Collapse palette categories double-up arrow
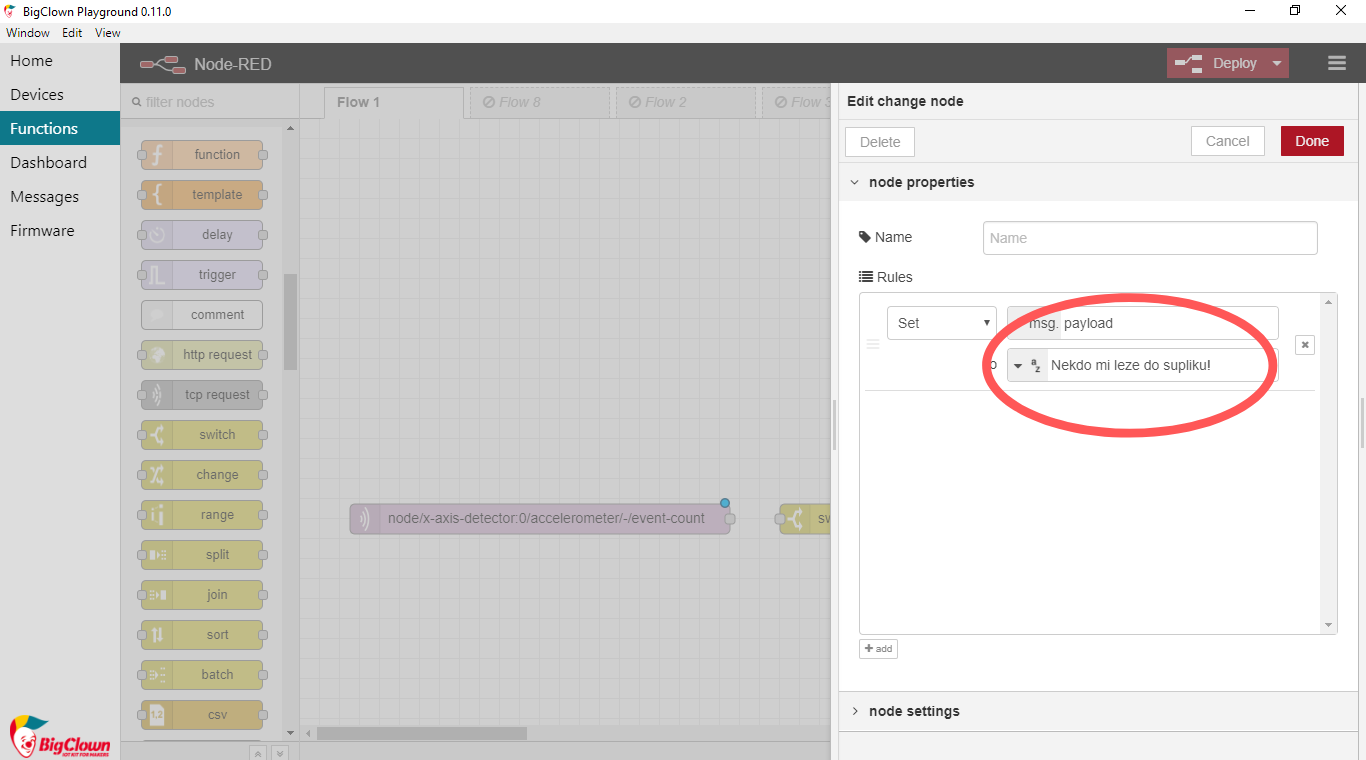Viewport: 1366px width, 760px height. click(x=258, y=752)
